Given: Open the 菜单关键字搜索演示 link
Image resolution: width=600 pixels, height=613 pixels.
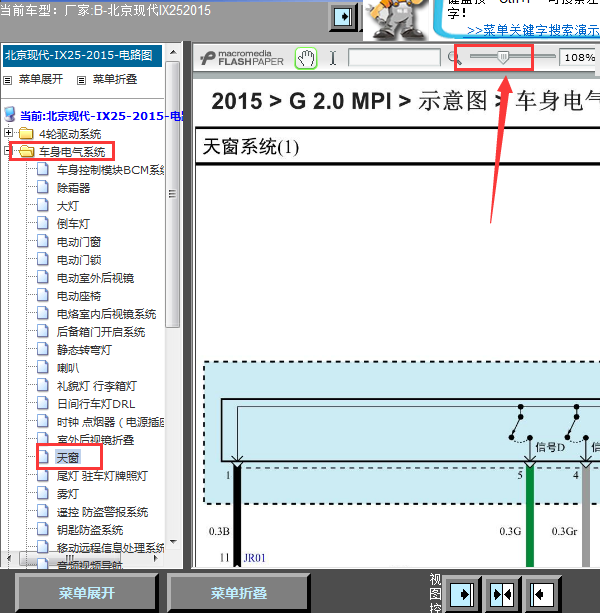Looking at the screenshot, I should [x=533, y=30].
